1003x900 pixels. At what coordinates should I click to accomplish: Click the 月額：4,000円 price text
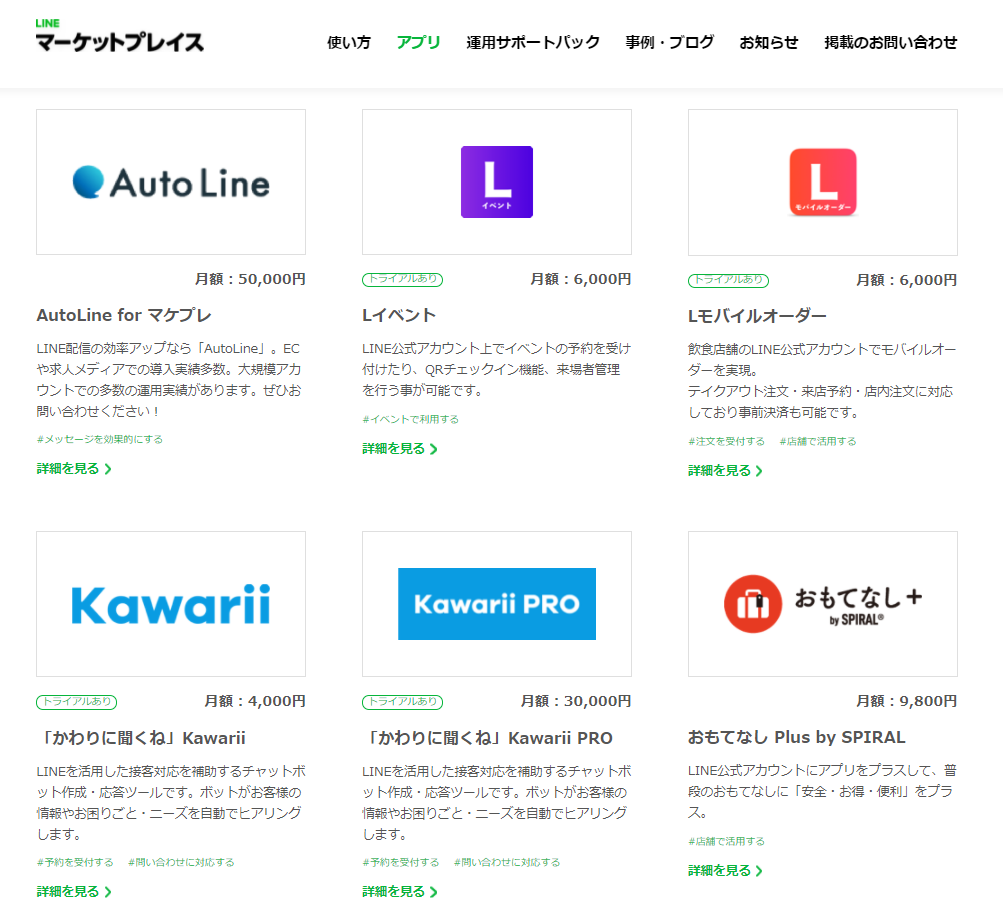click(255, 701)
